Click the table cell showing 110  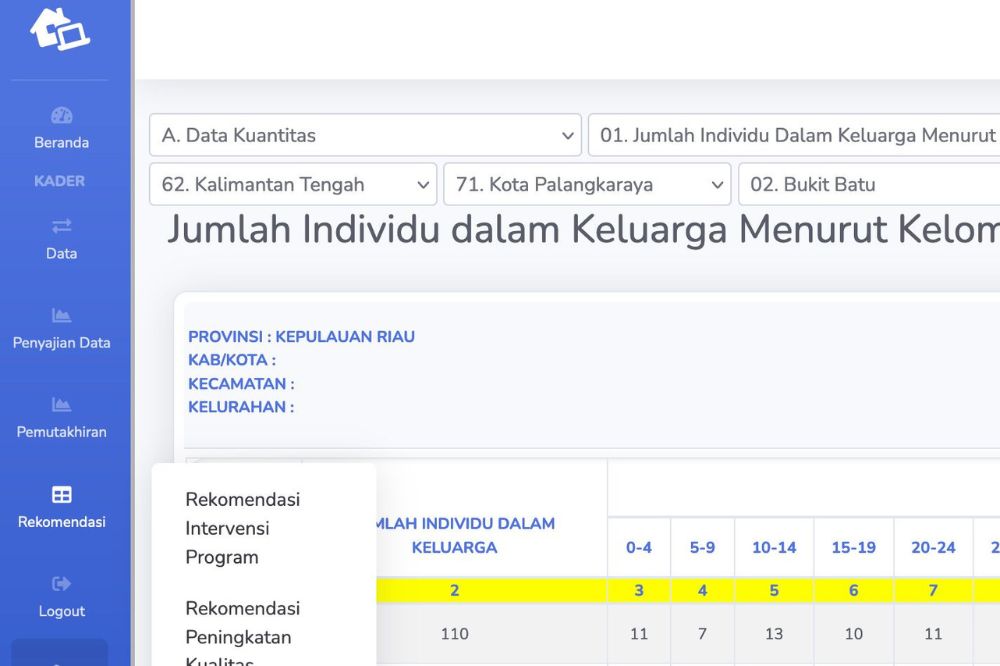[x=454, y=633]
